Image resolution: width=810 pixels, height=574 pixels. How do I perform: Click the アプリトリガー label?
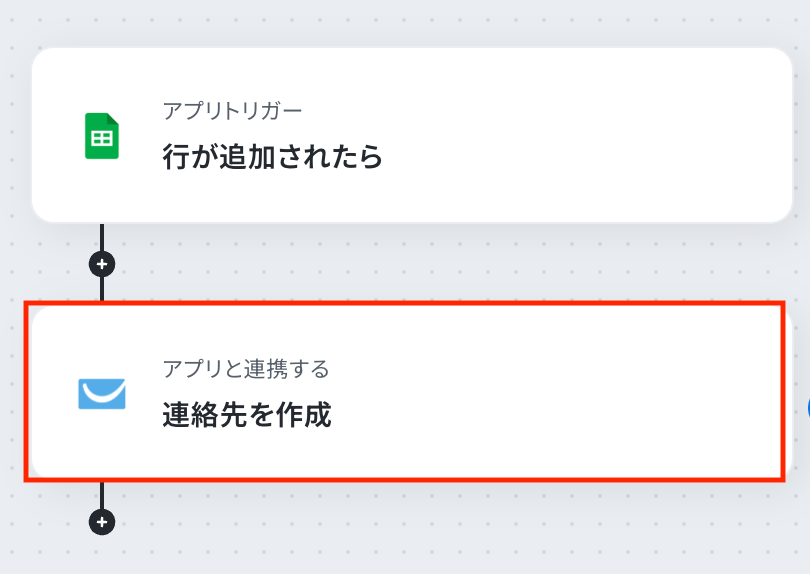click(232, 110)
